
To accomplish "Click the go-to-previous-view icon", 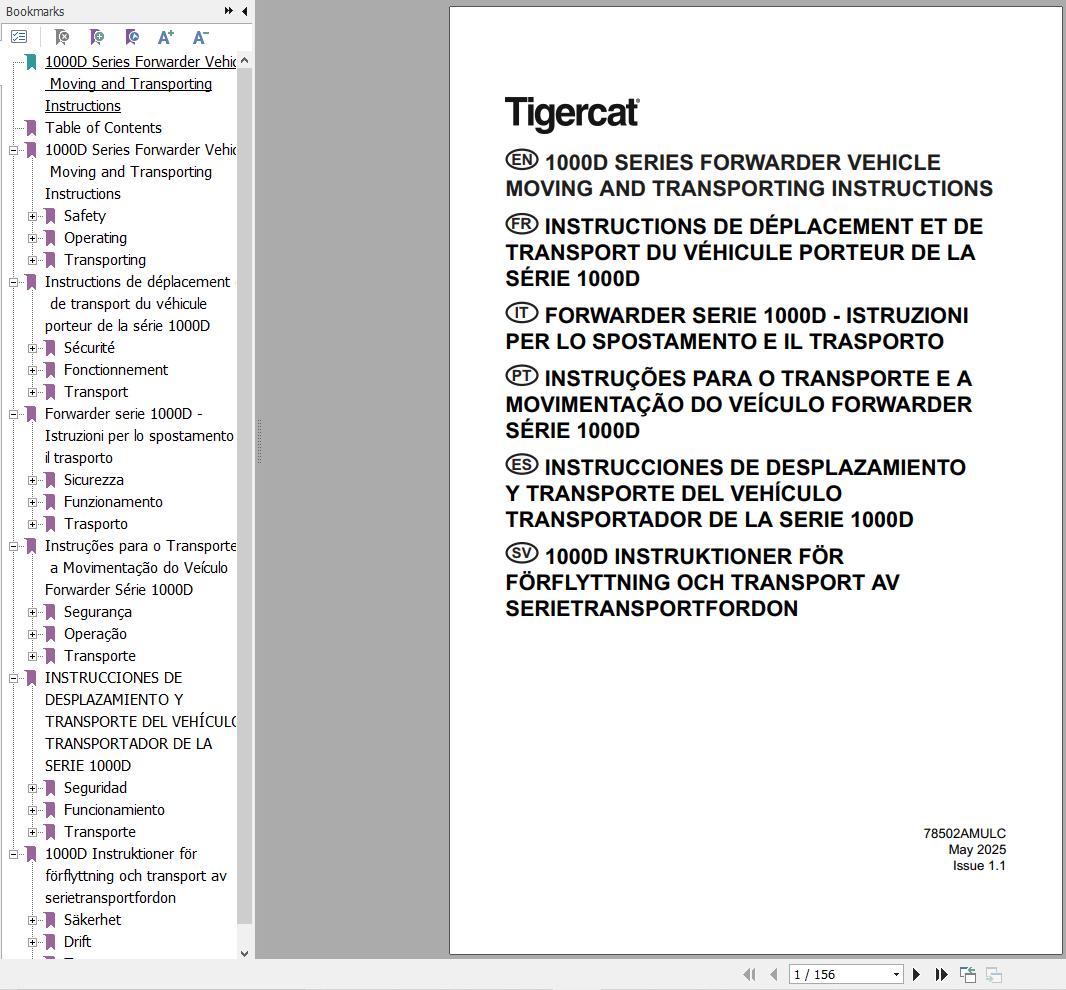I will click(x=967, y=973).
